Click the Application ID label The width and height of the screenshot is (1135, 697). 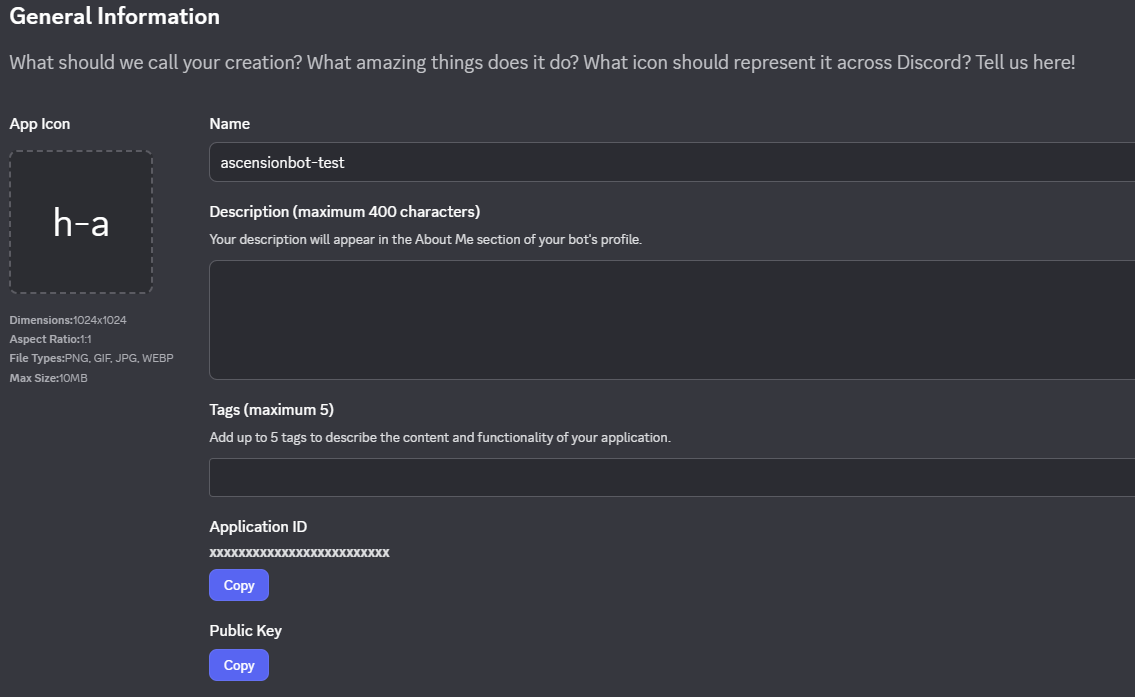258,527
